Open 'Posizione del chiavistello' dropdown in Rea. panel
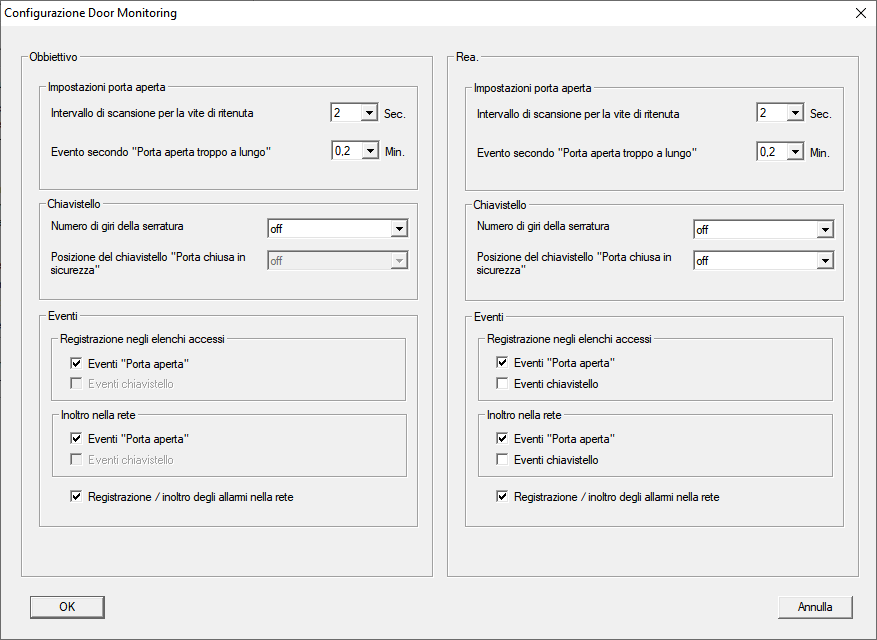Image resolution: width=877 pixels, height=640 pixels. pos(824,260)
